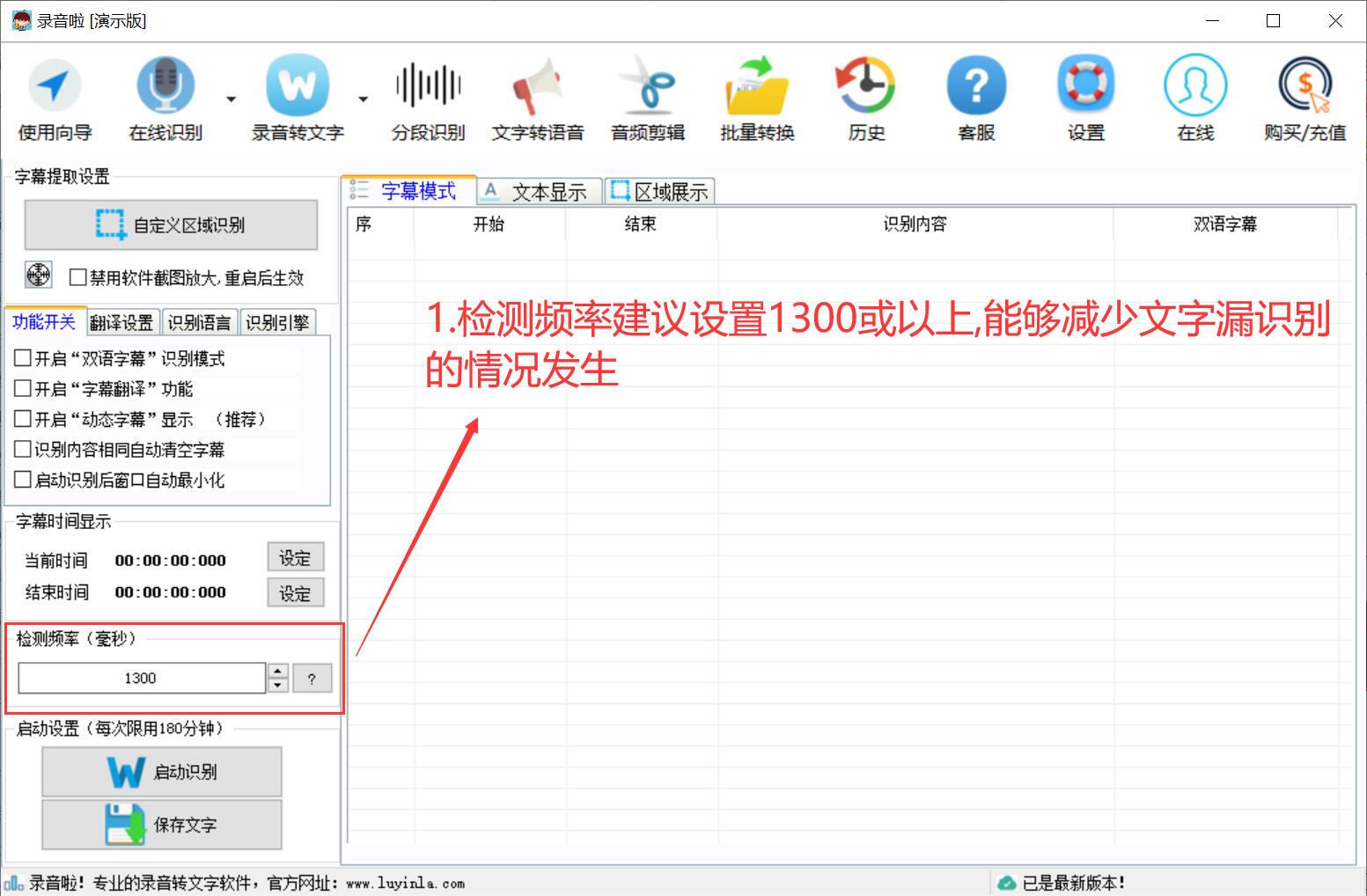Open the 使用向导 usage guide

55,99
